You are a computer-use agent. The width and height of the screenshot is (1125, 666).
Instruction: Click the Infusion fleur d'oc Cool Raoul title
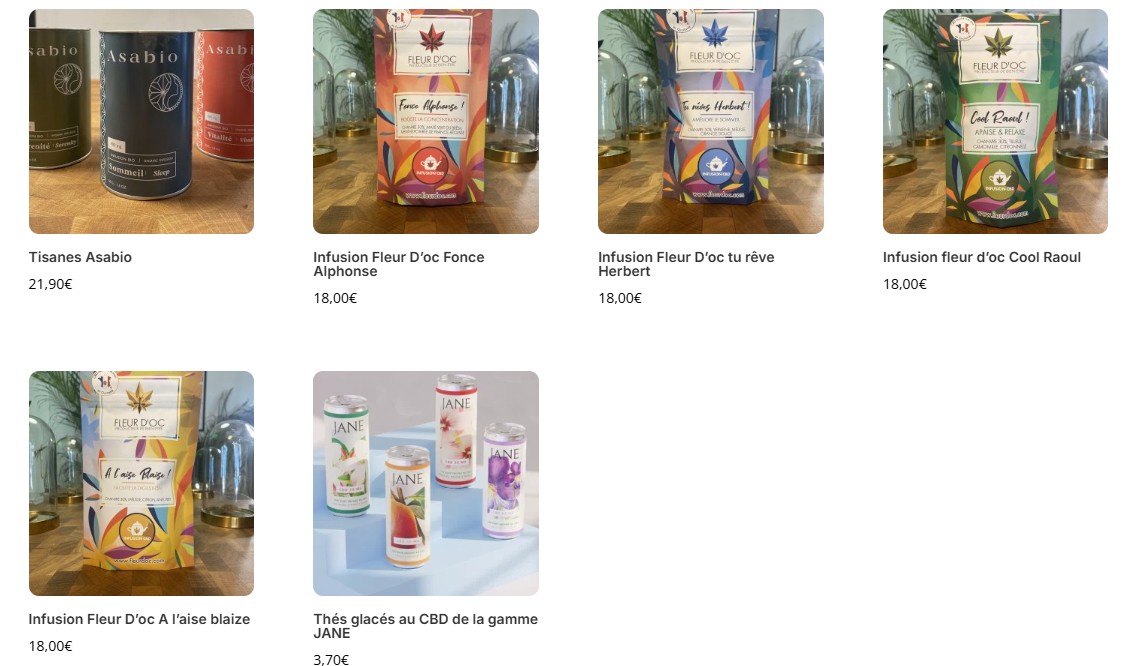(982, 257)
